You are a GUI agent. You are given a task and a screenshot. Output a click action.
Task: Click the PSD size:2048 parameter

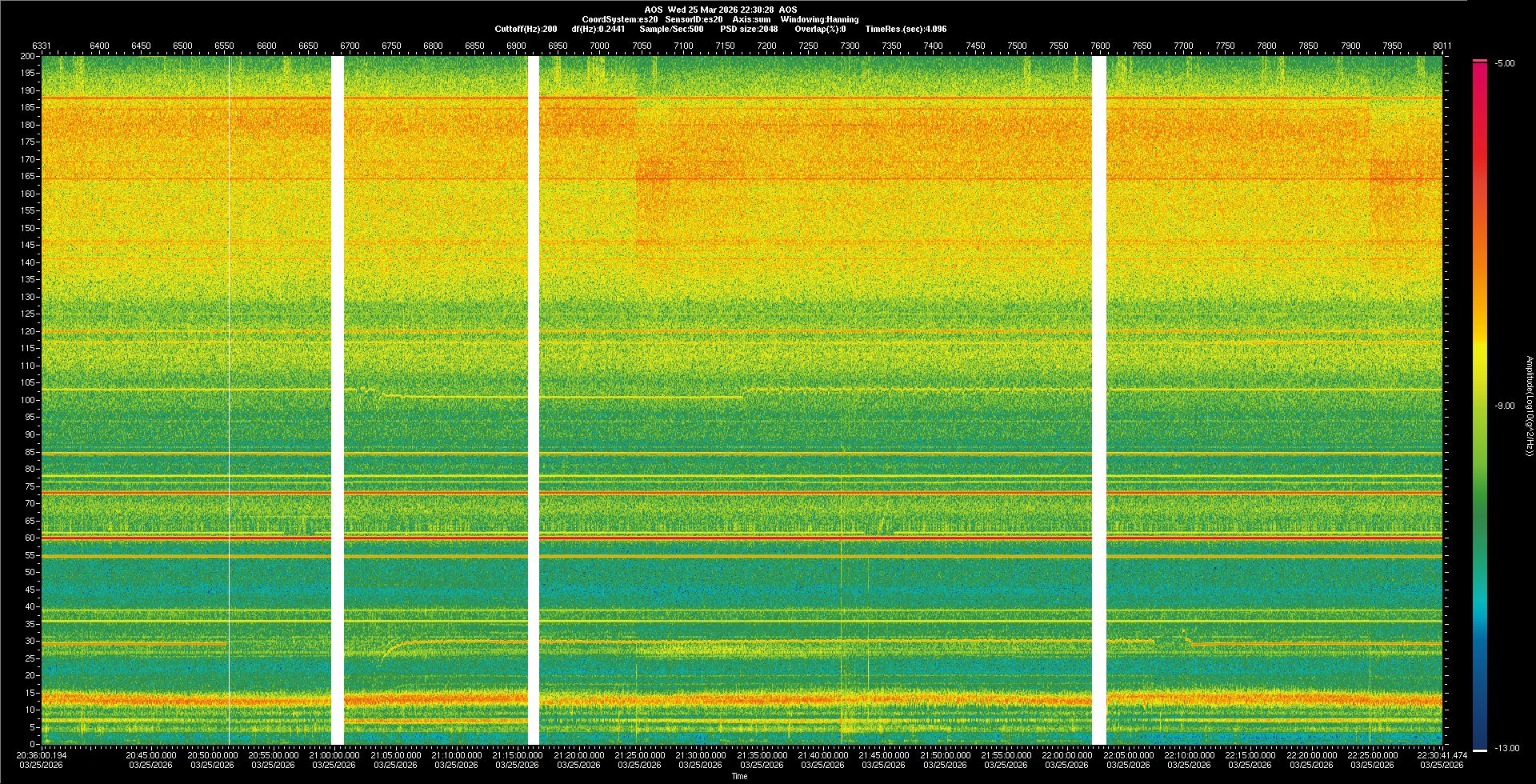point(749,29)
